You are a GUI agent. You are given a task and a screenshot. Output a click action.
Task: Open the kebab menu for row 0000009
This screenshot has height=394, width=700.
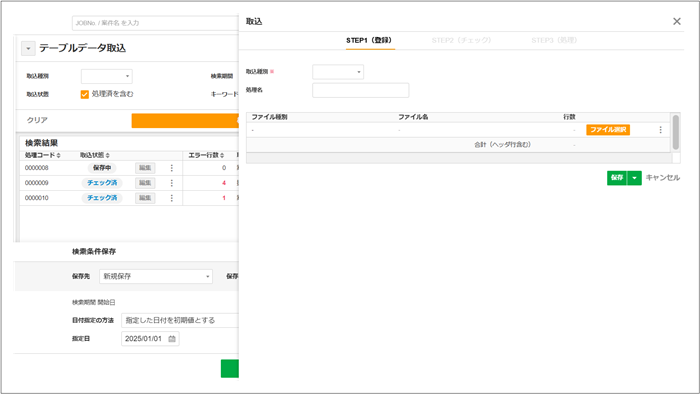click(x=171, y=183)
